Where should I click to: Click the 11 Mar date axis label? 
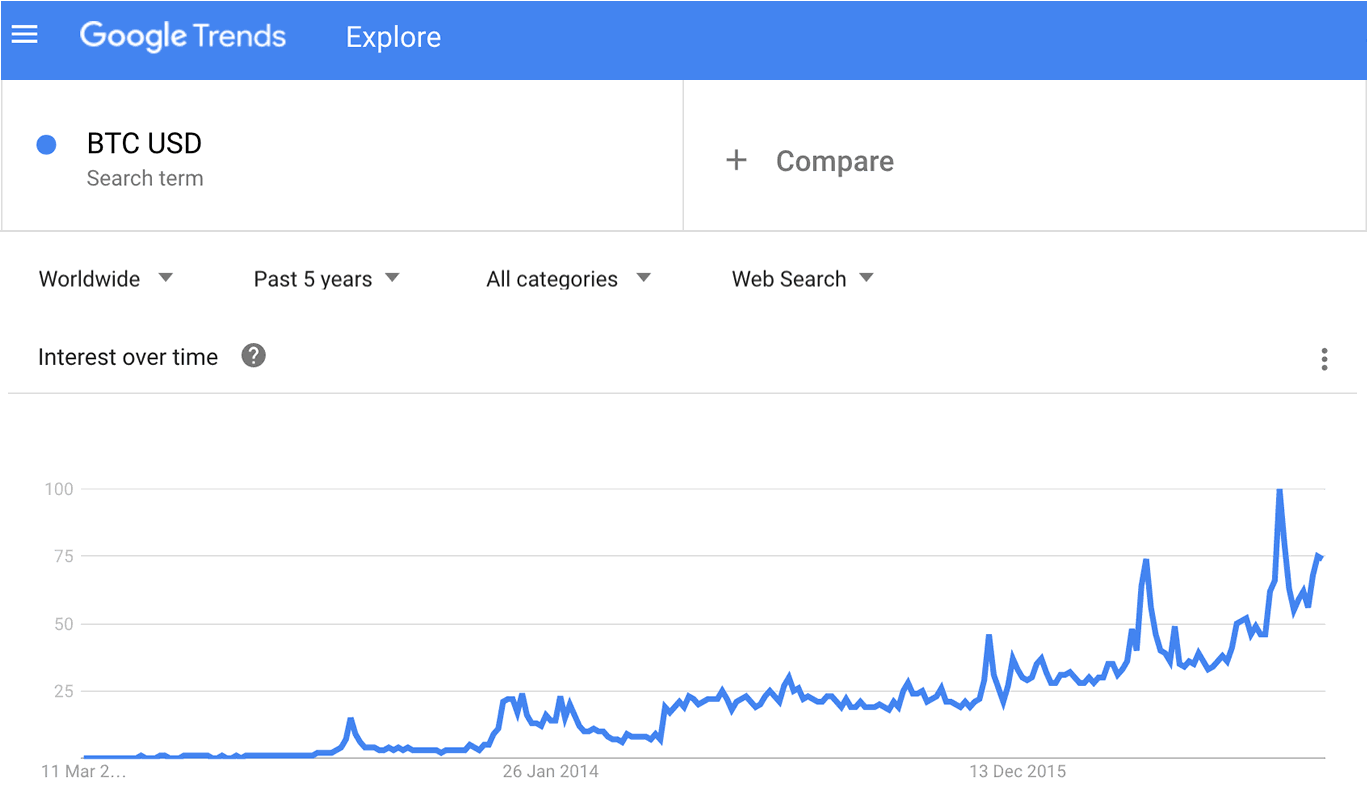coord(84,772)
